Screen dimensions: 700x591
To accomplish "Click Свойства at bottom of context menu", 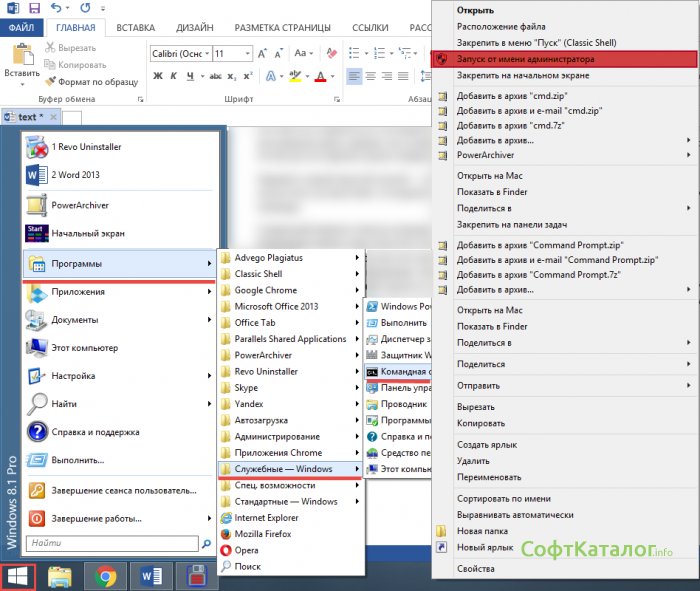I will pos(475,569).
